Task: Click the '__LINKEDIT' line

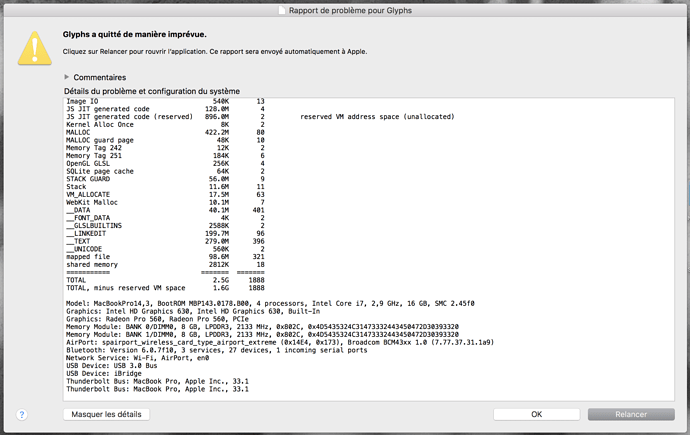Action: point(165,234)
